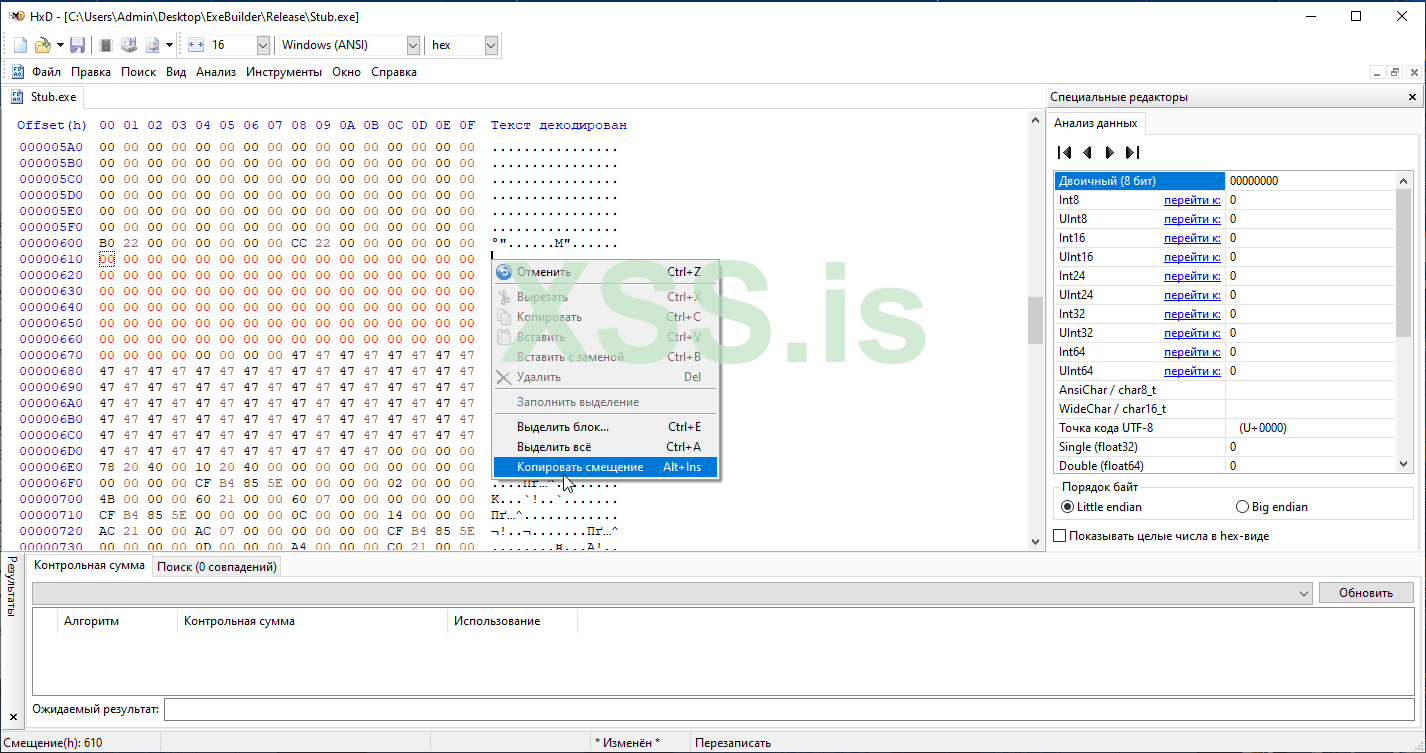Open the Анализ menu in menu bar
The image size is (1426, 753).
point(216,72)
